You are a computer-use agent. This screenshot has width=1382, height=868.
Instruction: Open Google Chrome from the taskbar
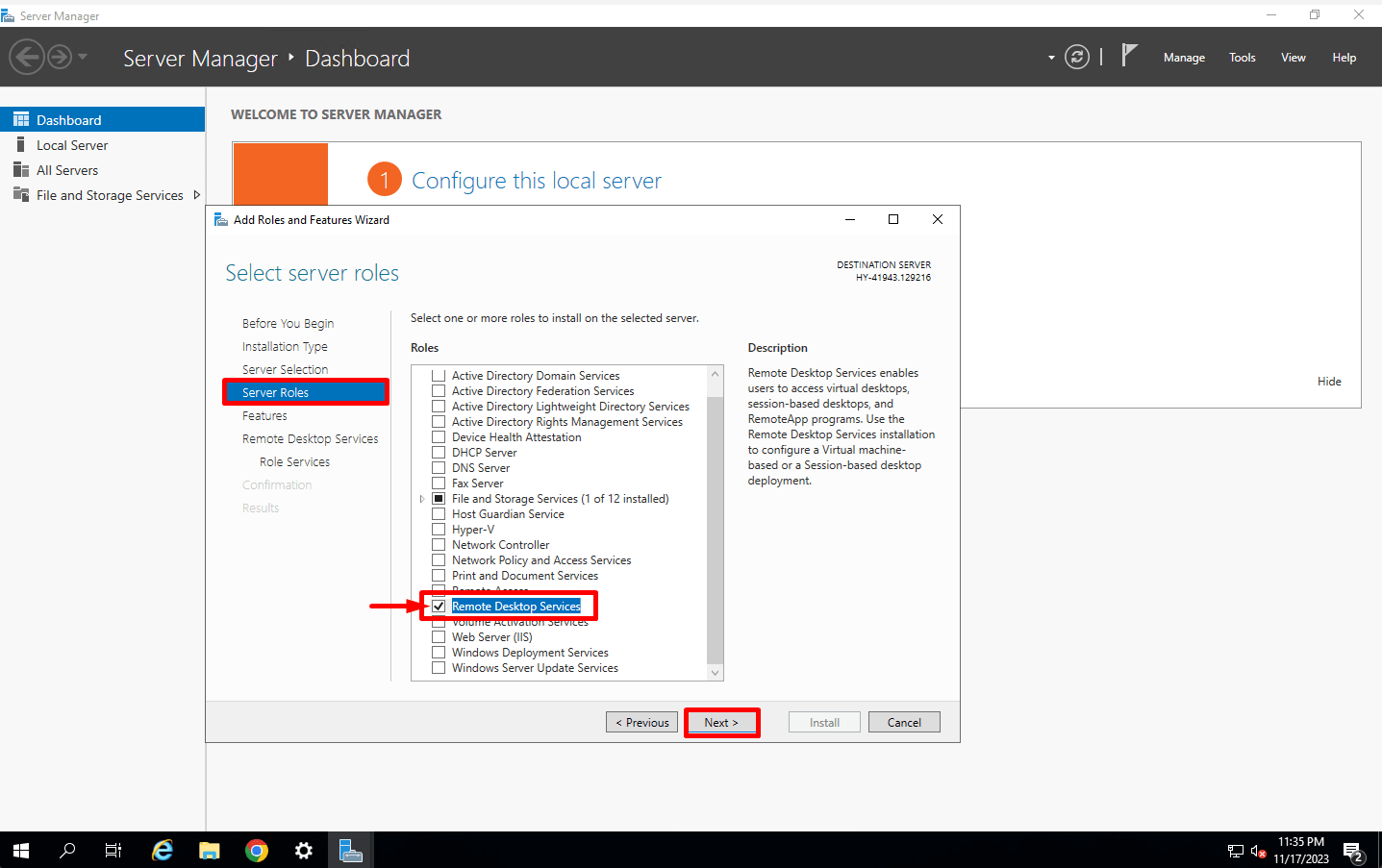[x=256, y=850]
